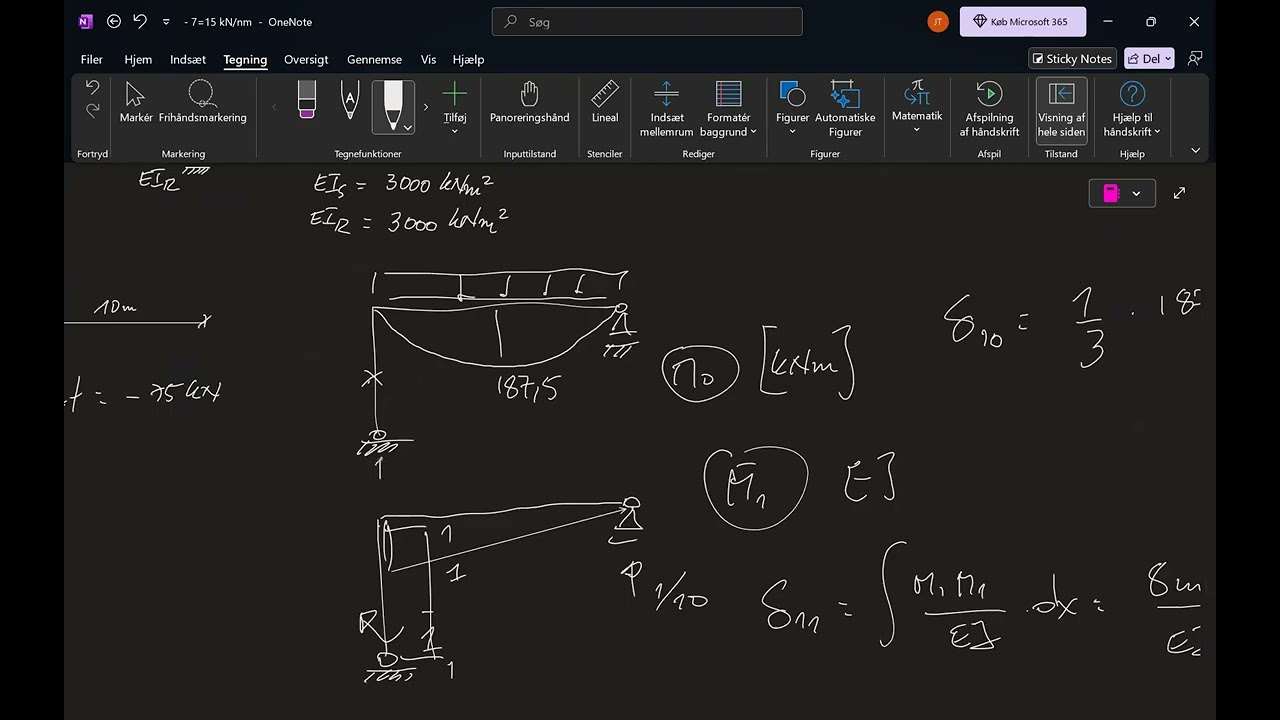
Task: Open the JT account avatar
Action: [x=938, y=22]
